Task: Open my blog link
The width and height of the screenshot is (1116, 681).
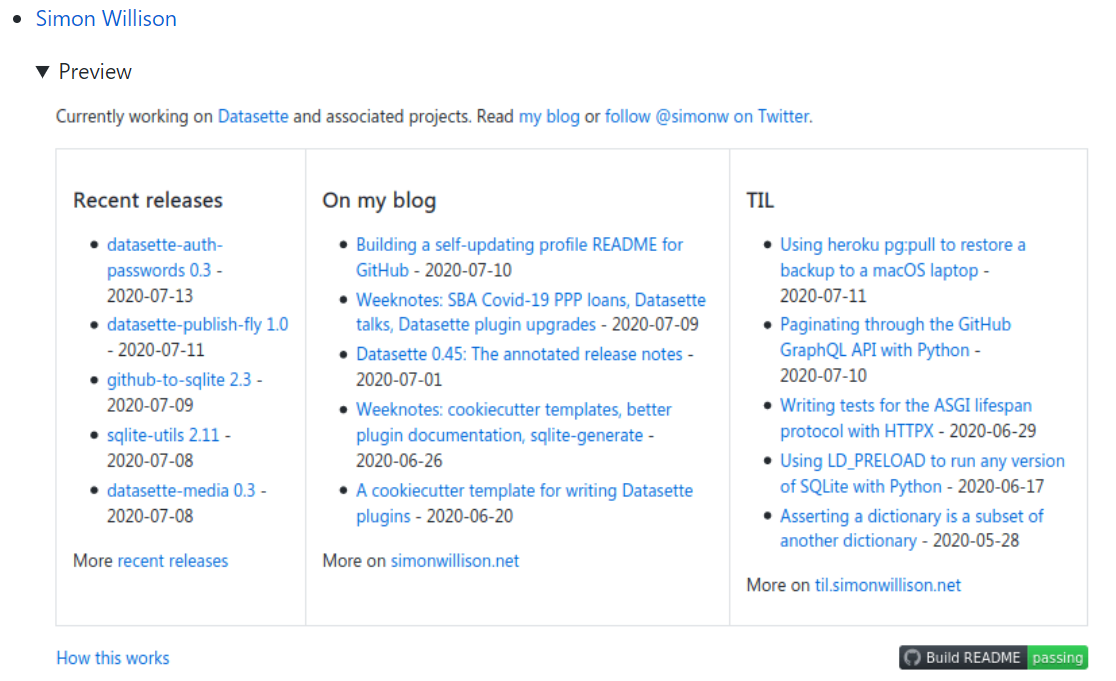Action: pyautogui.click(x=548, y=116)
